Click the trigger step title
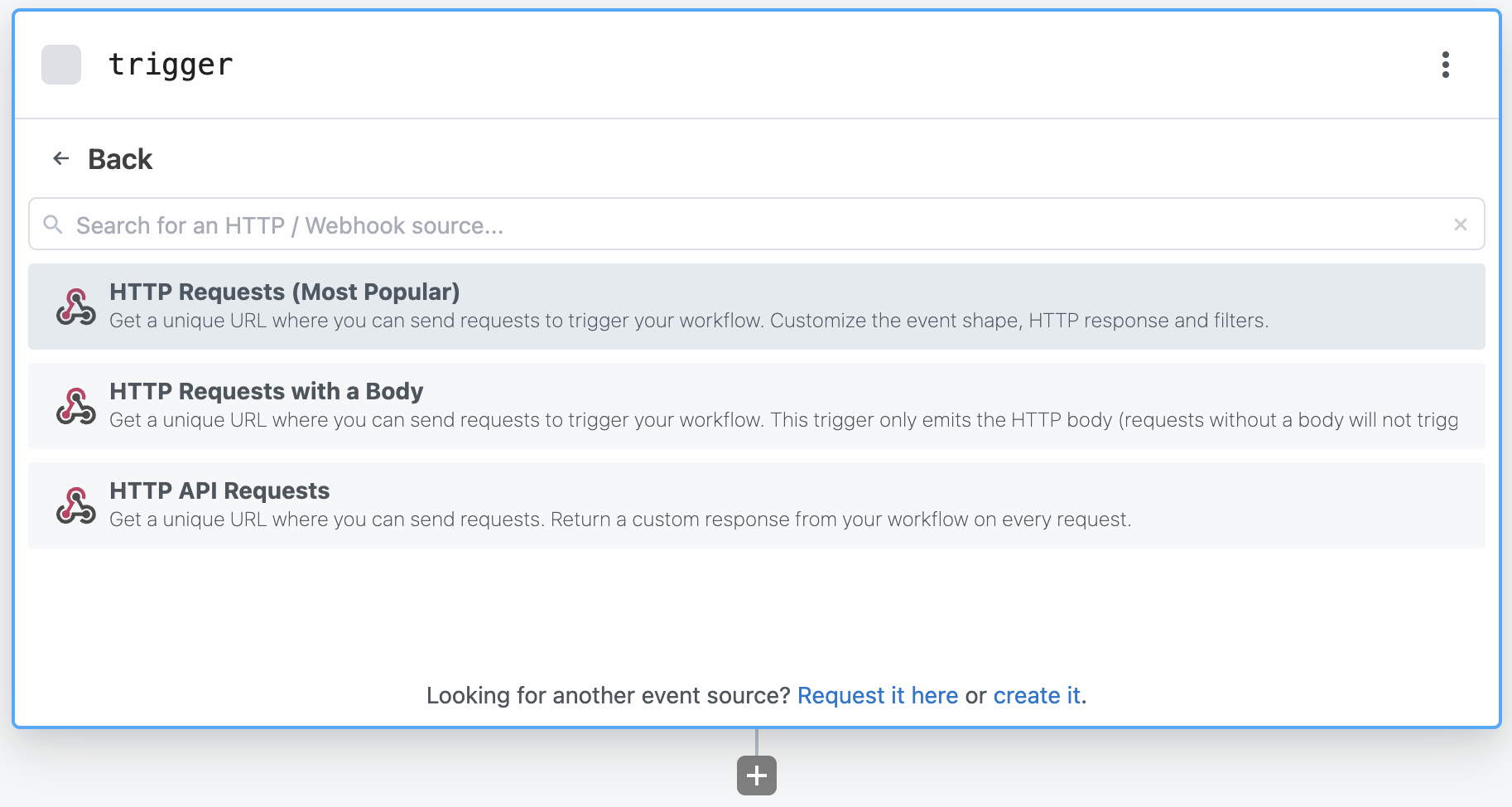The height and width of the screenshot is (807, 1512). pyautogui.click(x=171, y=65)
